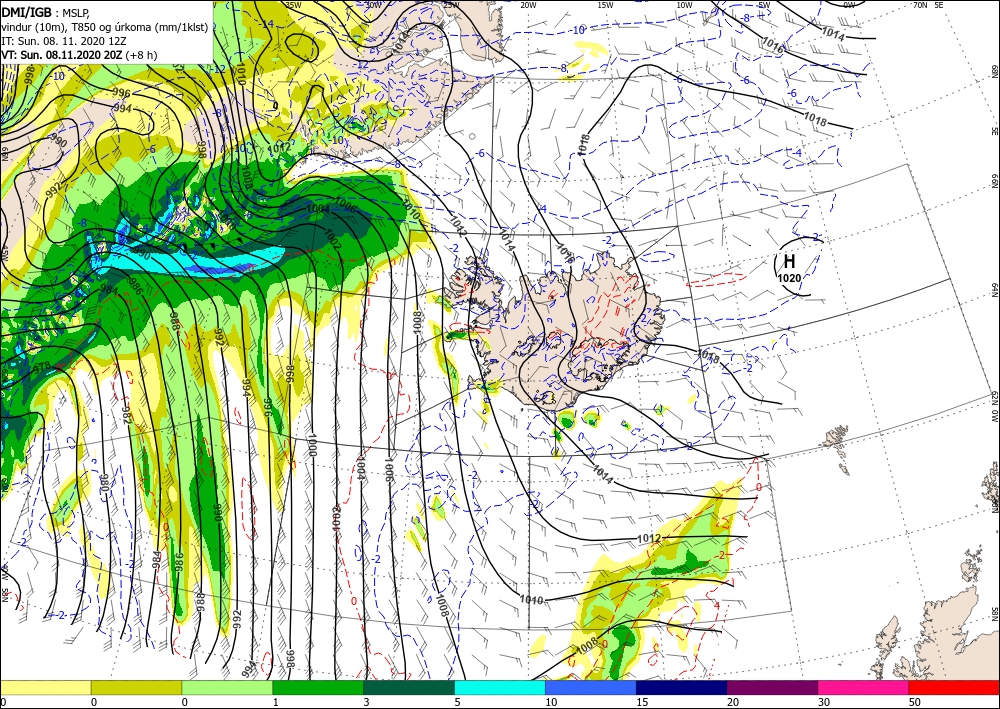Choose the cyan 5–10 mm legend segment
The height and width of the screenshot is (709, 1000).
coord(499,687)
